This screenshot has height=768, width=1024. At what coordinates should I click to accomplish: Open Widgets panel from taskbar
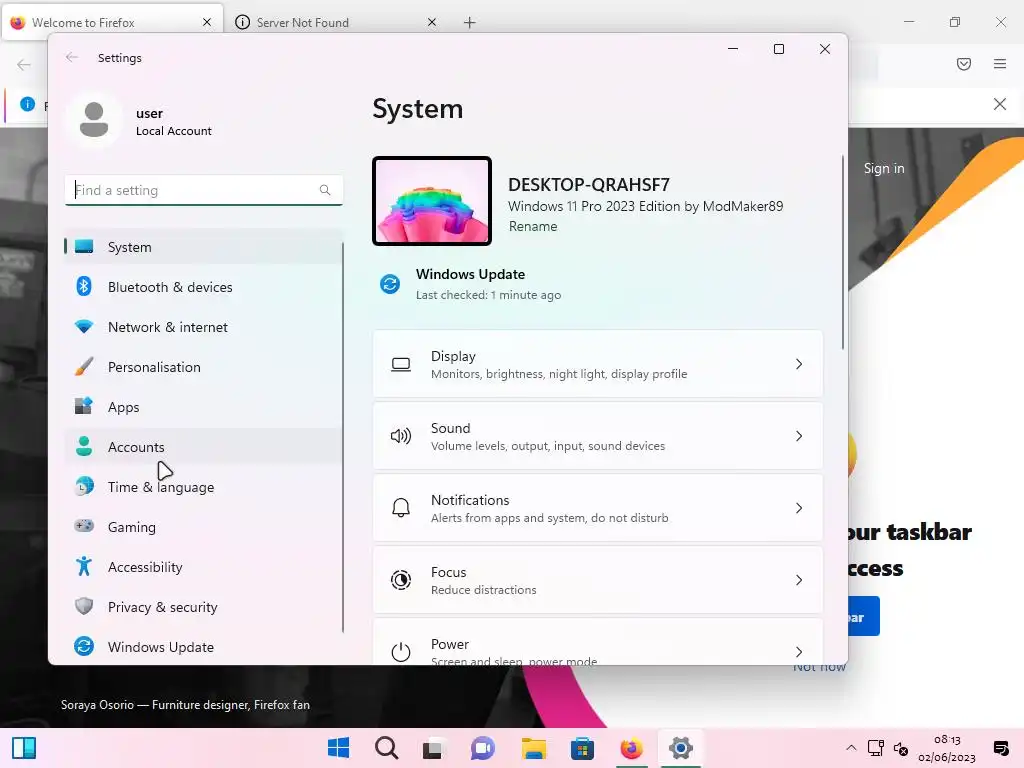(24, 748)
